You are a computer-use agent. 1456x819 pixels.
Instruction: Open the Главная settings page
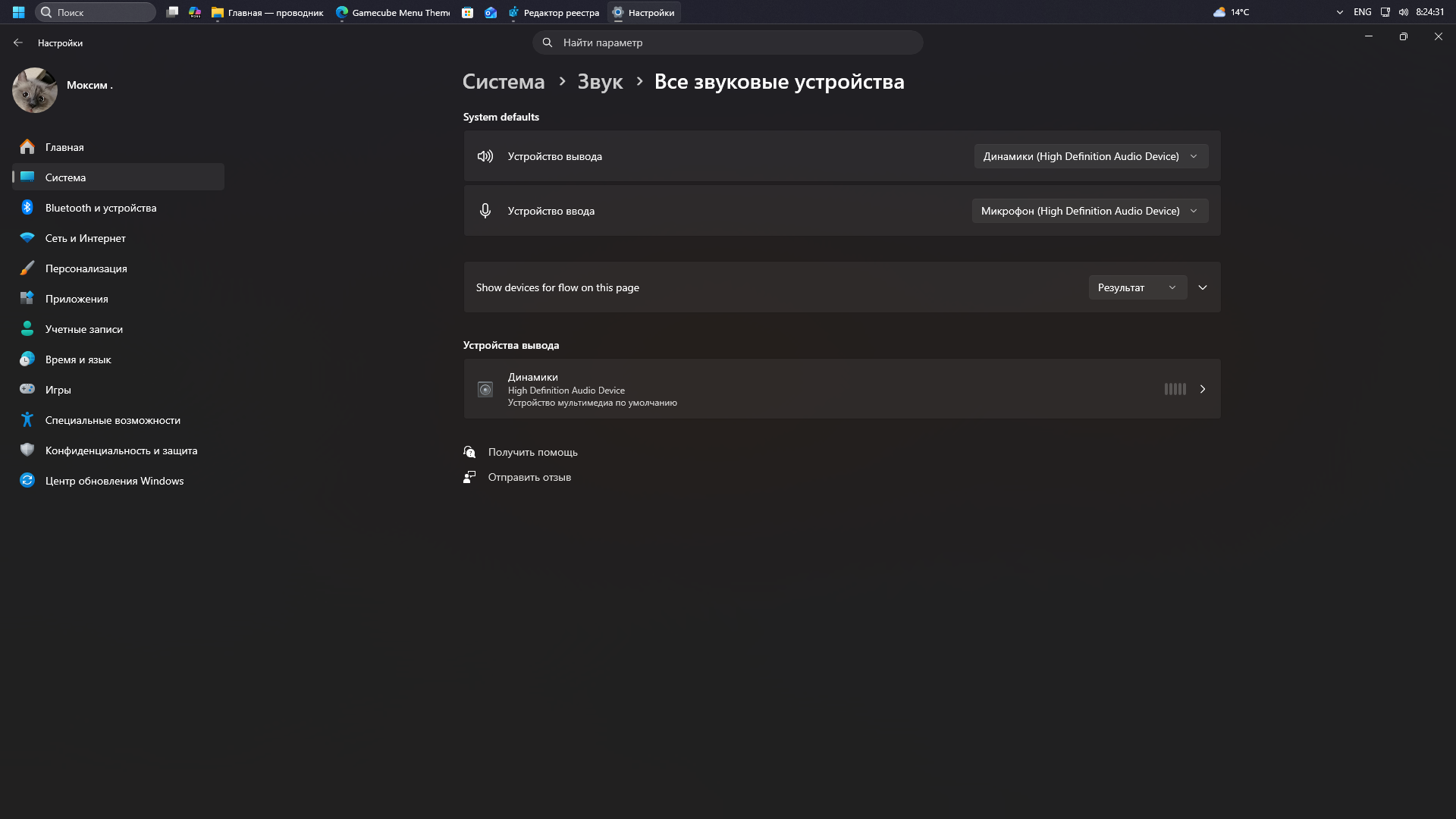pyautogui.click(x=118, y=147)
